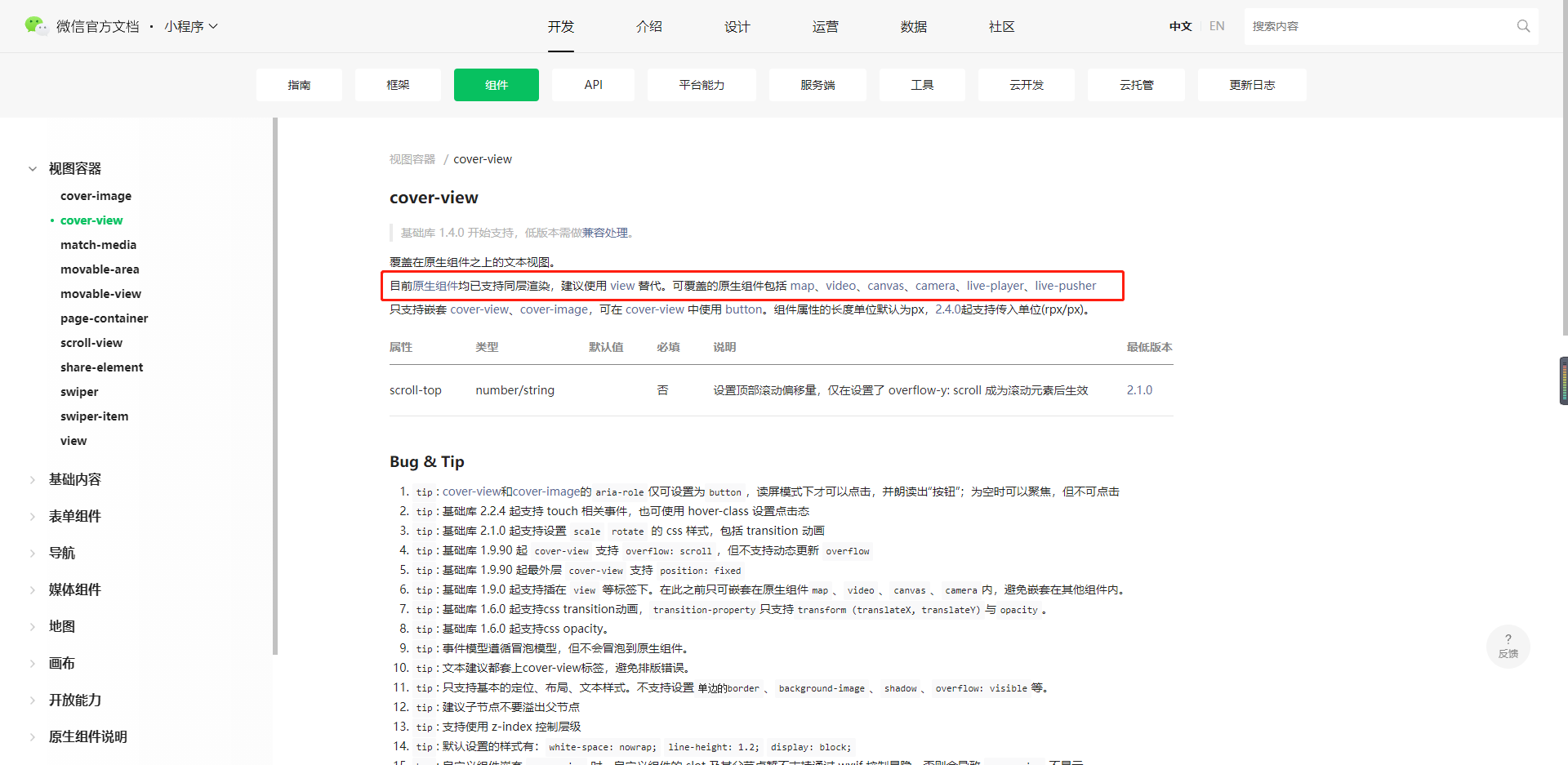The height and width of the screenshot is (765, 1568).
Task: Open the 平台能力 sub-navigation button
Action: (702, 85)
